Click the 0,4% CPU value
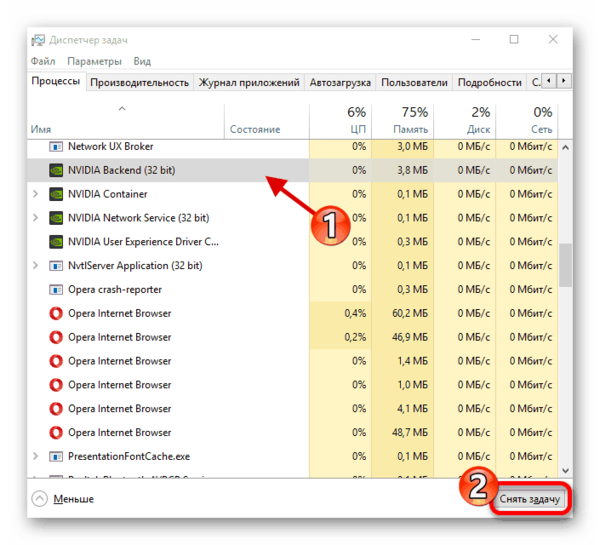 (355, 313)
